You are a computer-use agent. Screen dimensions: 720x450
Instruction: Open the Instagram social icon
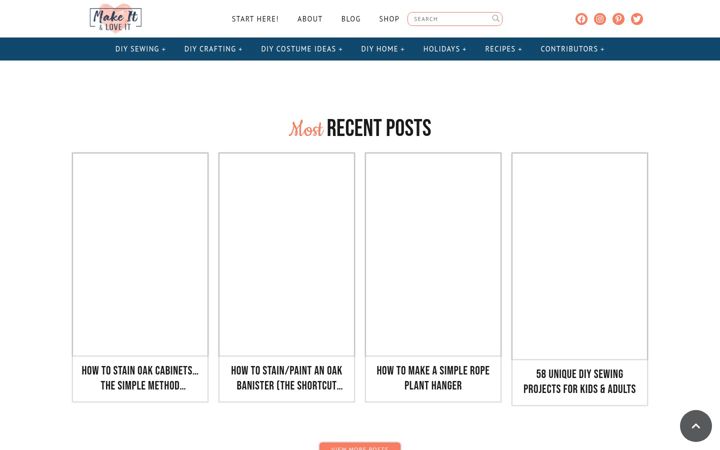[x=600, y=19]
